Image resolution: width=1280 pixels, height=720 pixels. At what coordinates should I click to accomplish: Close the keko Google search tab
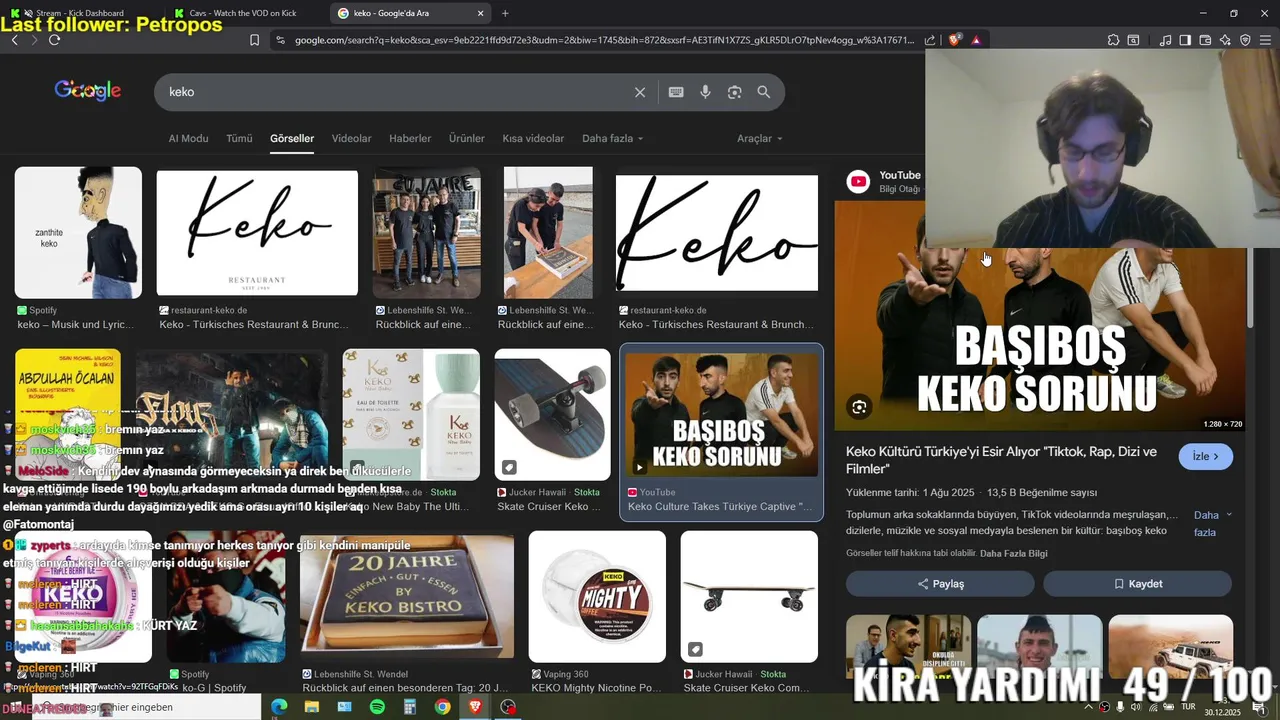coord(480,13)
